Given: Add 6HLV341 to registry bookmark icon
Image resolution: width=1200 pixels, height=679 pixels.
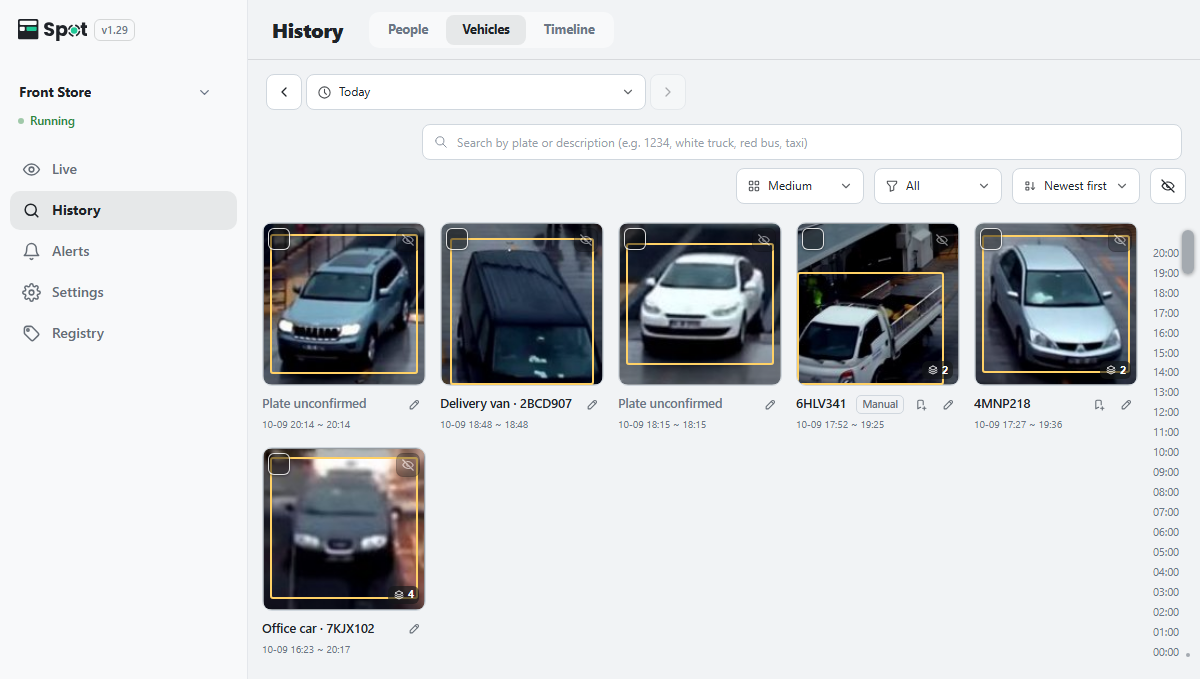Looking at the screenshot, I should coord(921,405).
